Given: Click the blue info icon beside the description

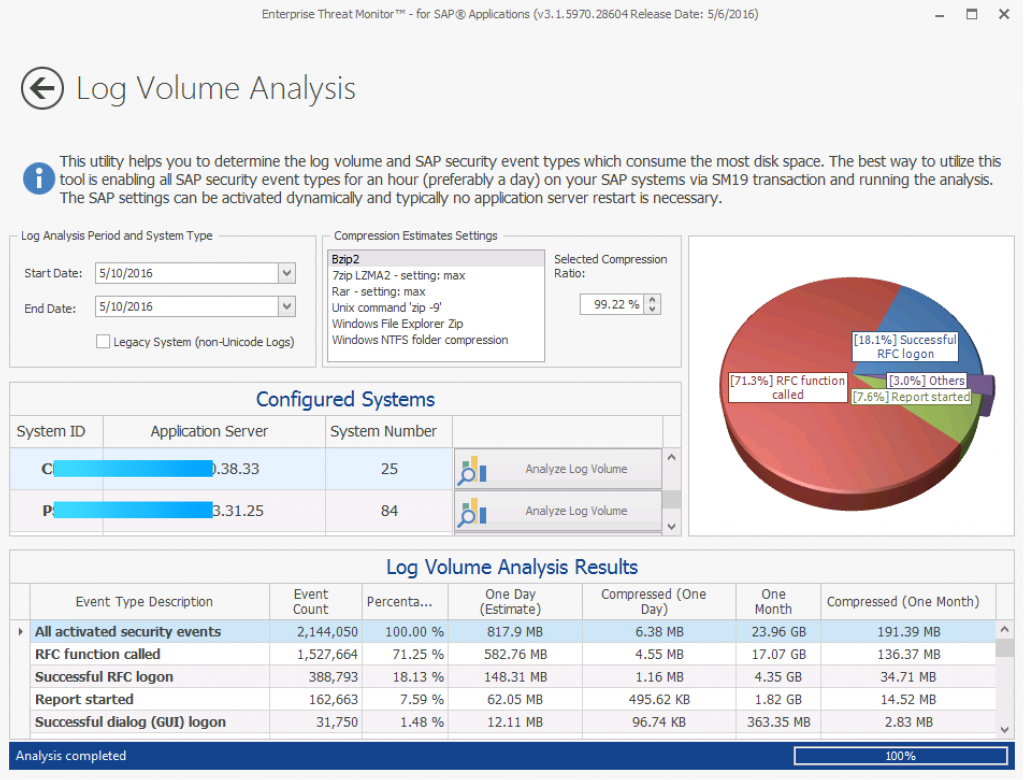Looking at the screenshot, I should (x=38, y=179).
